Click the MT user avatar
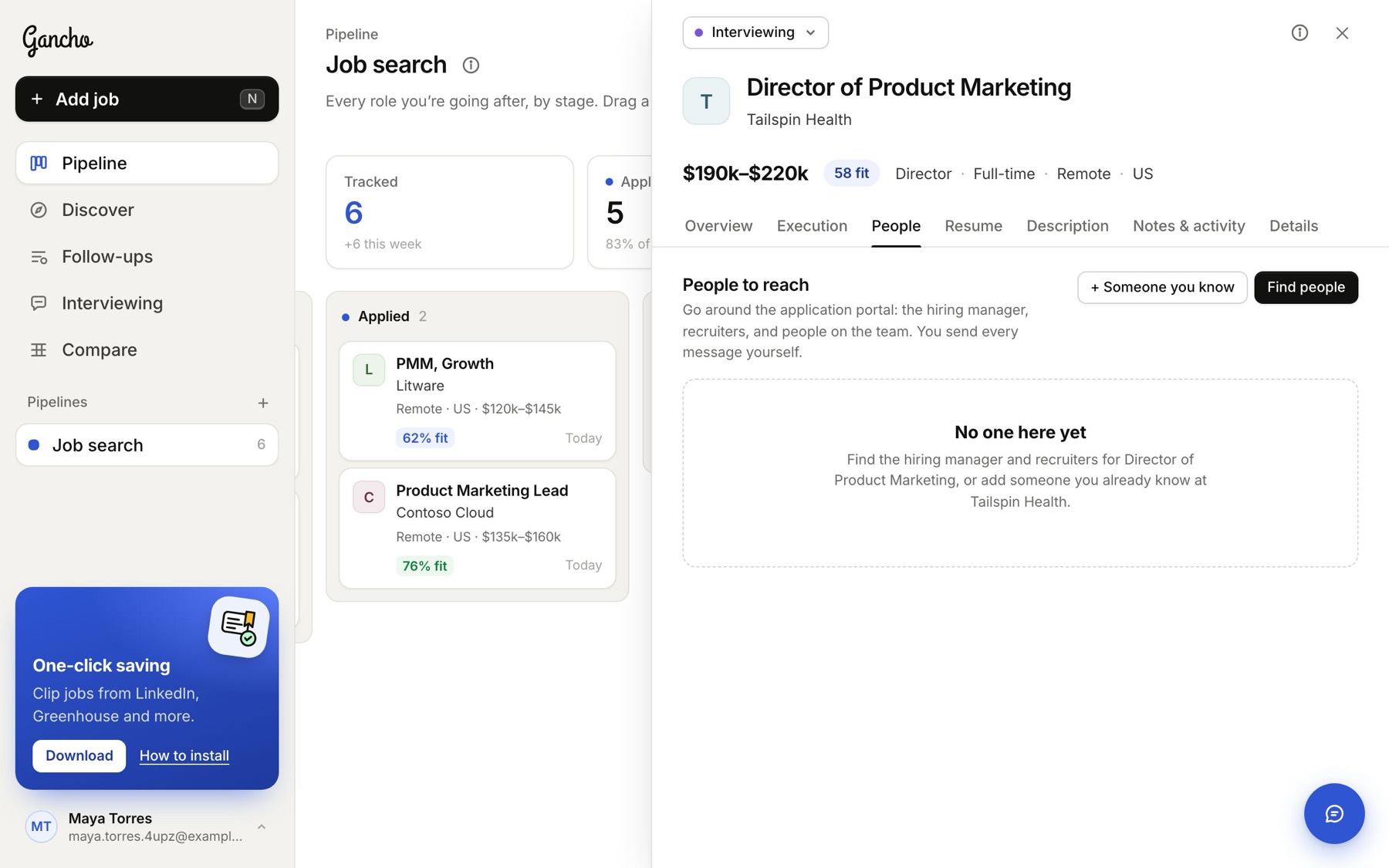Screen dimensions: 1389x868 pyautogui.click(x=41, y=826)
